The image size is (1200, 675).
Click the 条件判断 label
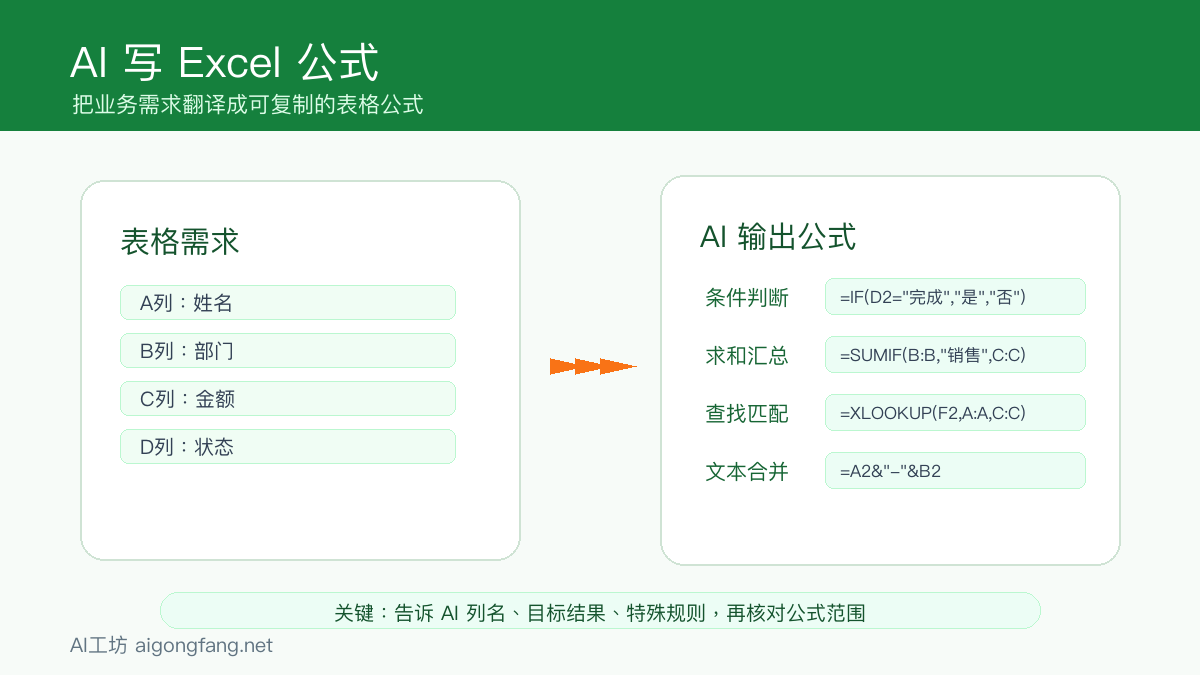pos(747,297)
